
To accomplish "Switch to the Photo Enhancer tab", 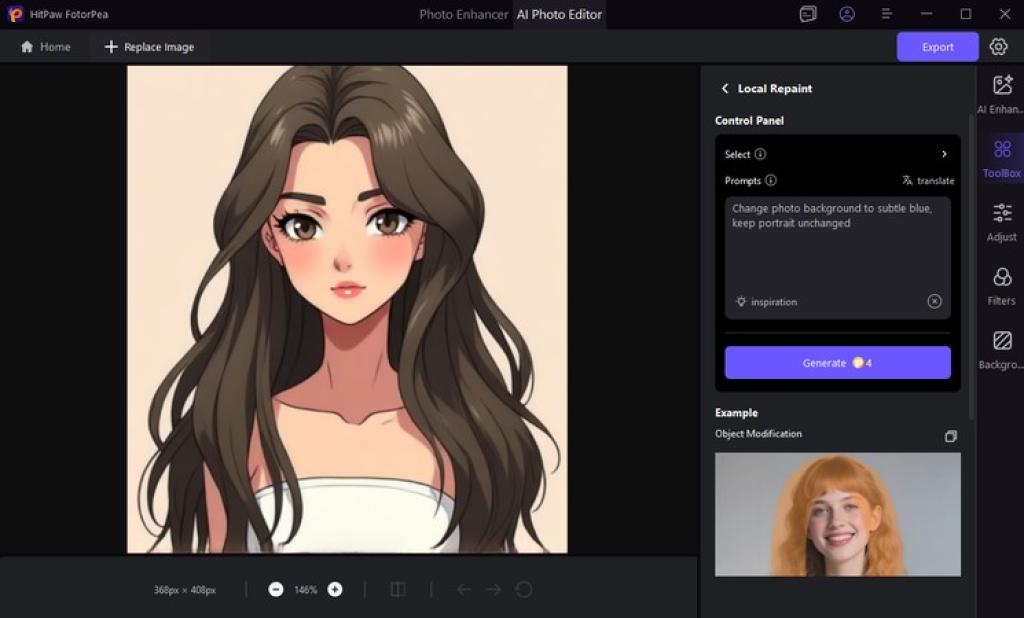I will point(463,14).
